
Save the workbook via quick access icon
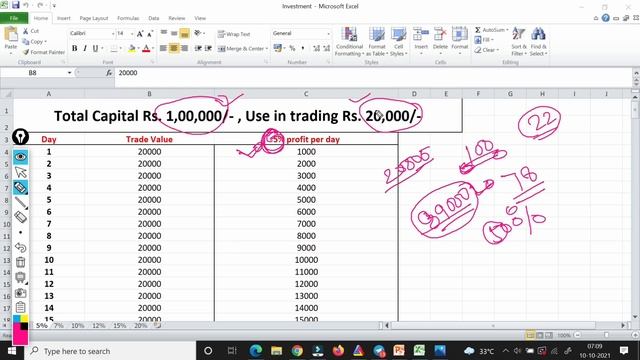click(16, 5)
